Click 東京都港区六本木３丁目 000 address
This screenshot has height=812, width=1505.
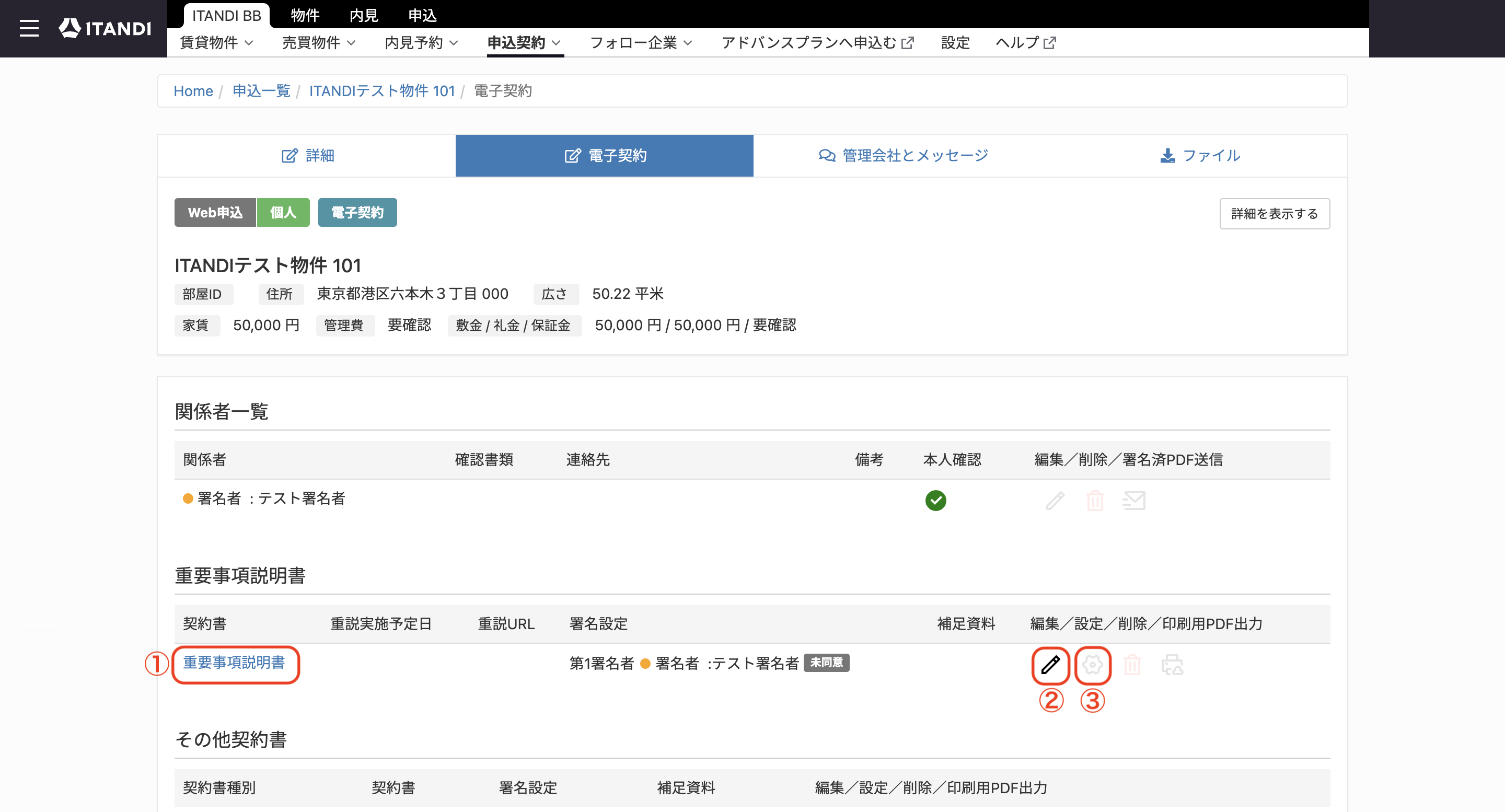click(412, 294)
